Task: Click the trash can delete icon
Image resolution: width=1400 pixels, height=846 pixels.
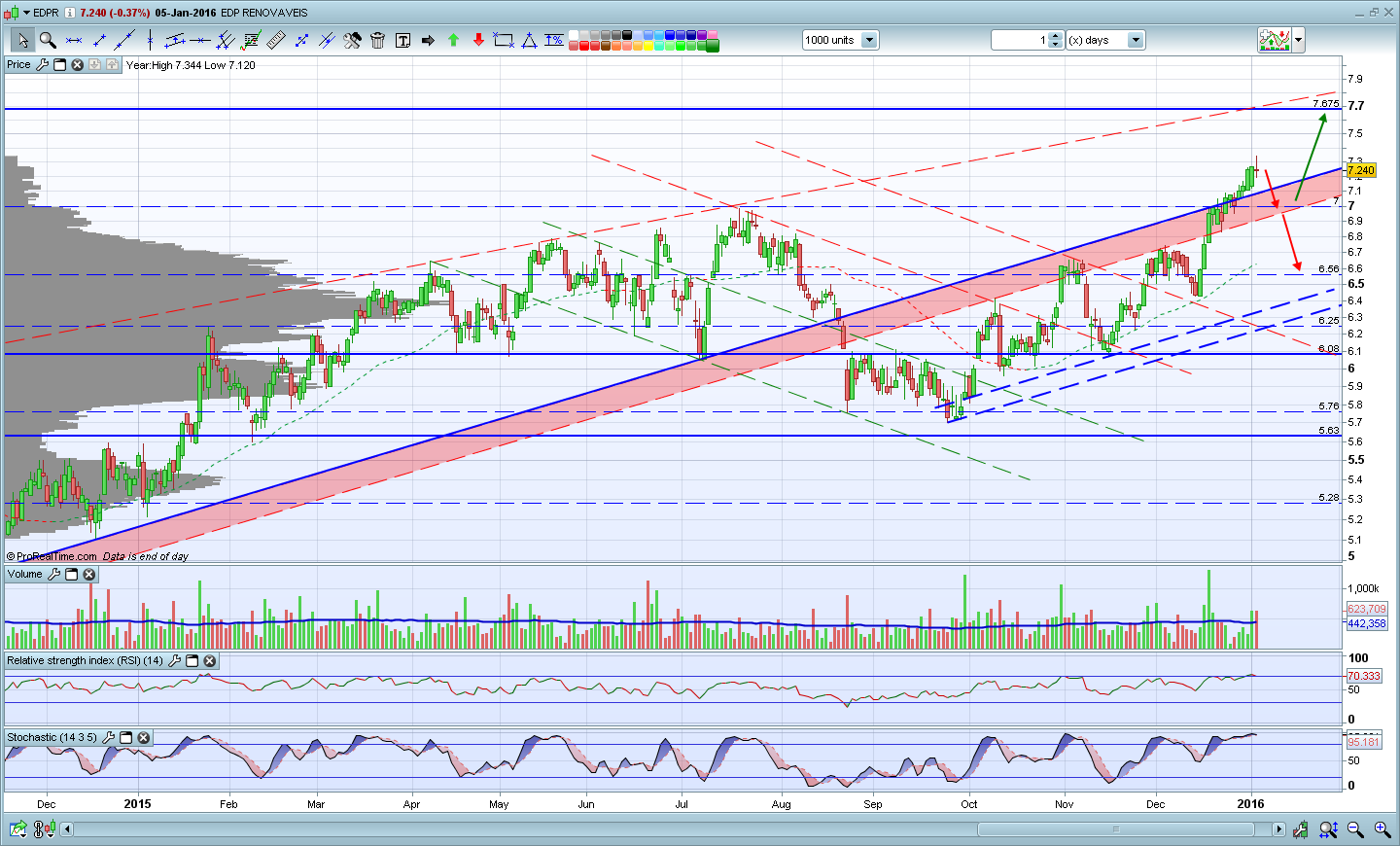Action: [377, 40]
